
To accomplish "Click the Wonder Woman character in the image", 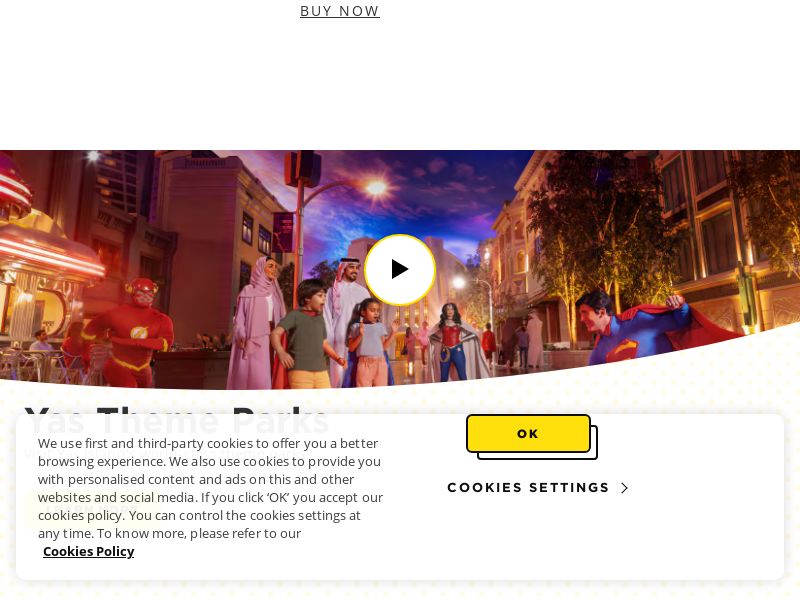I will click(x=452, y=342).
